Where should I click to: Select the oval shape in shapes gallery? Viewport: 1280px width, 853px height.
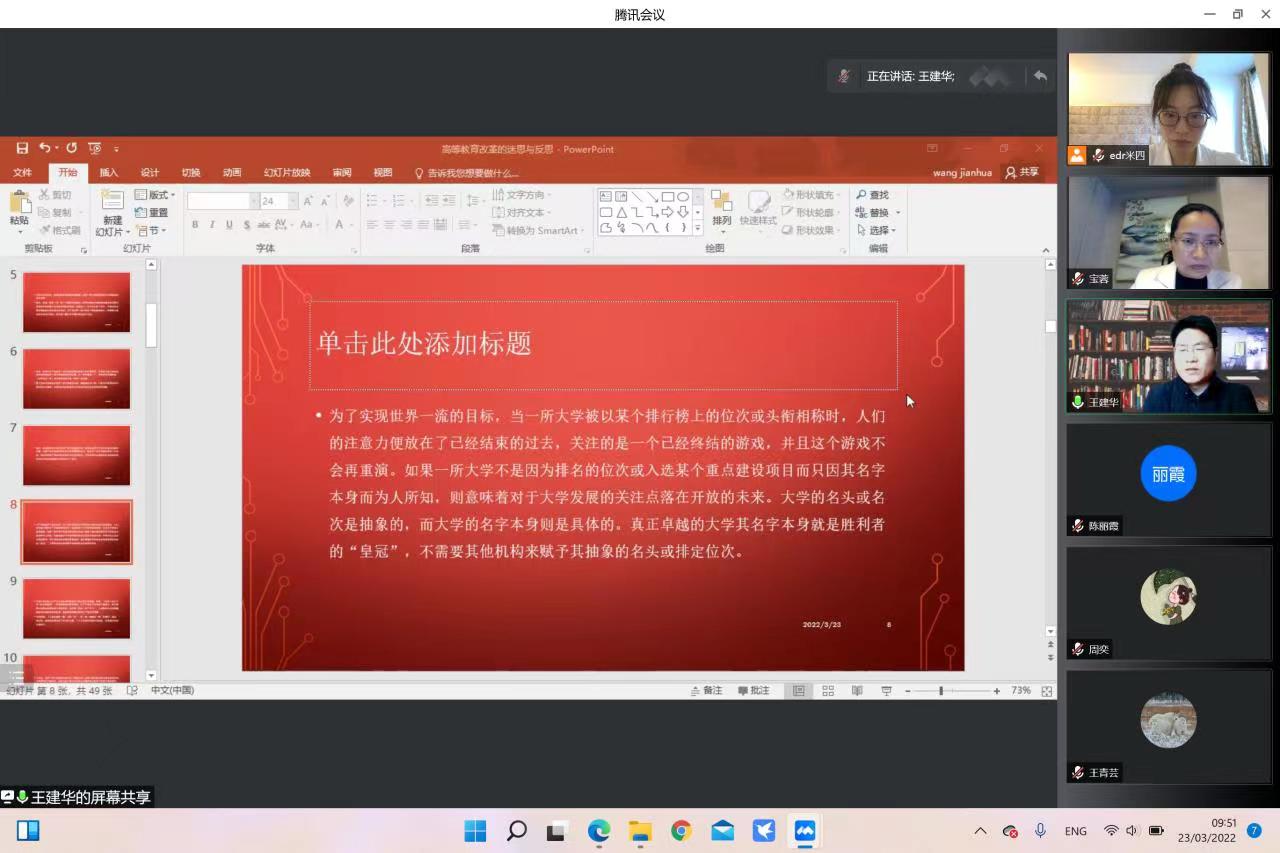click(x=683, y=196)
